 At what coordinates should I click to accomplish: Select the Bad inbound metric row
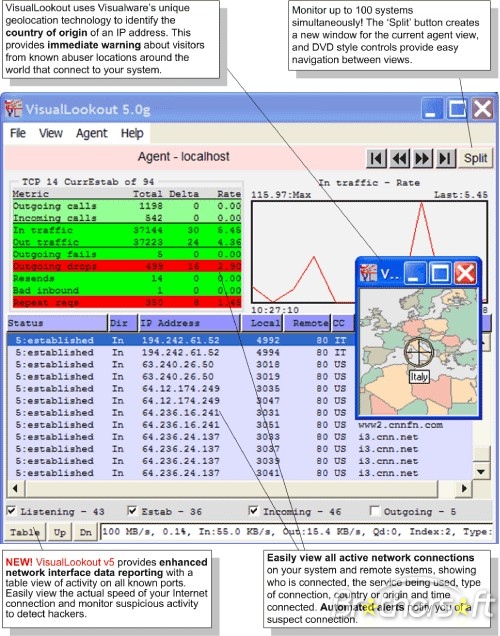coord(127,290)
